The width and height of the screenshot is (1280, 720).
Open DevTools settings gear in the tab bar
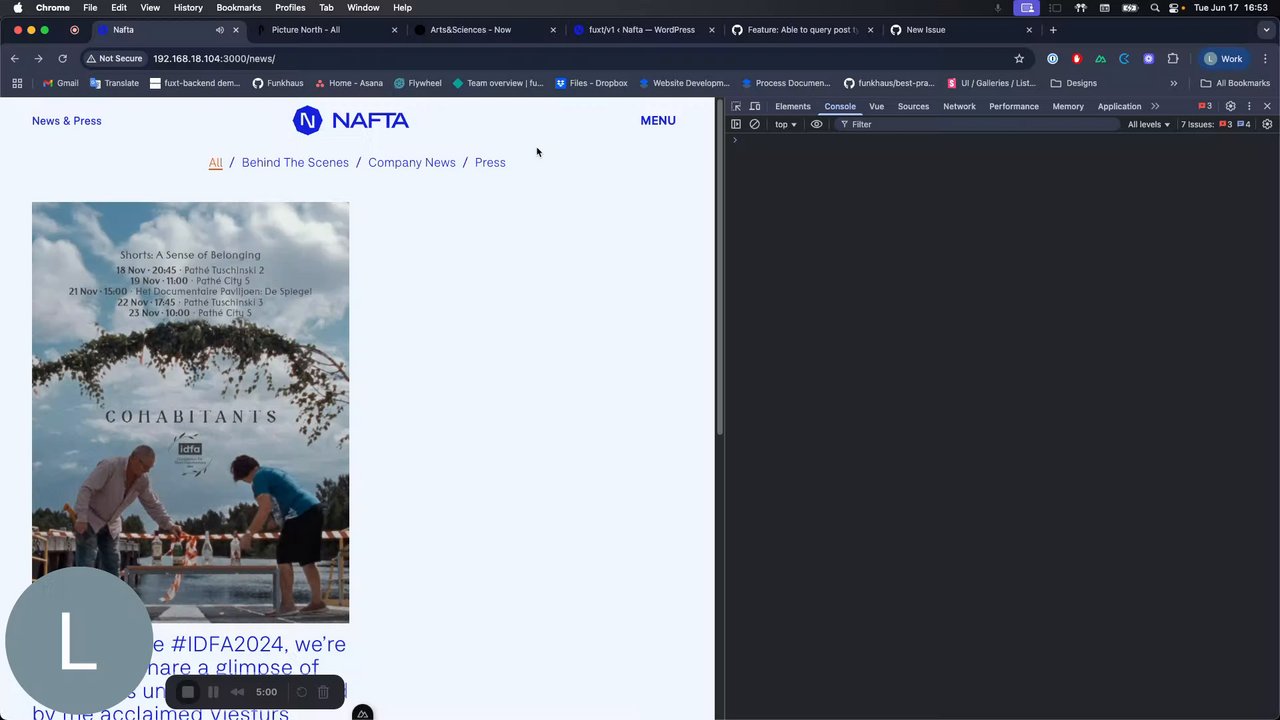pyautogui.click(x=1231, y=106)
